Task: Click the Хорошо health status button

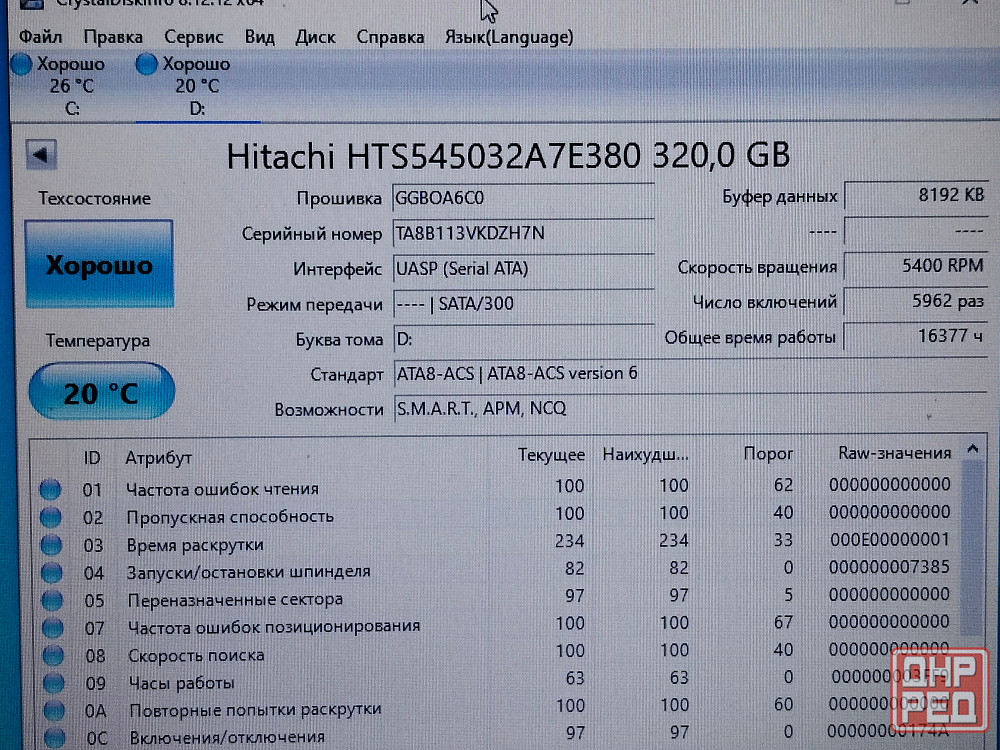Action: pos(99,265)
